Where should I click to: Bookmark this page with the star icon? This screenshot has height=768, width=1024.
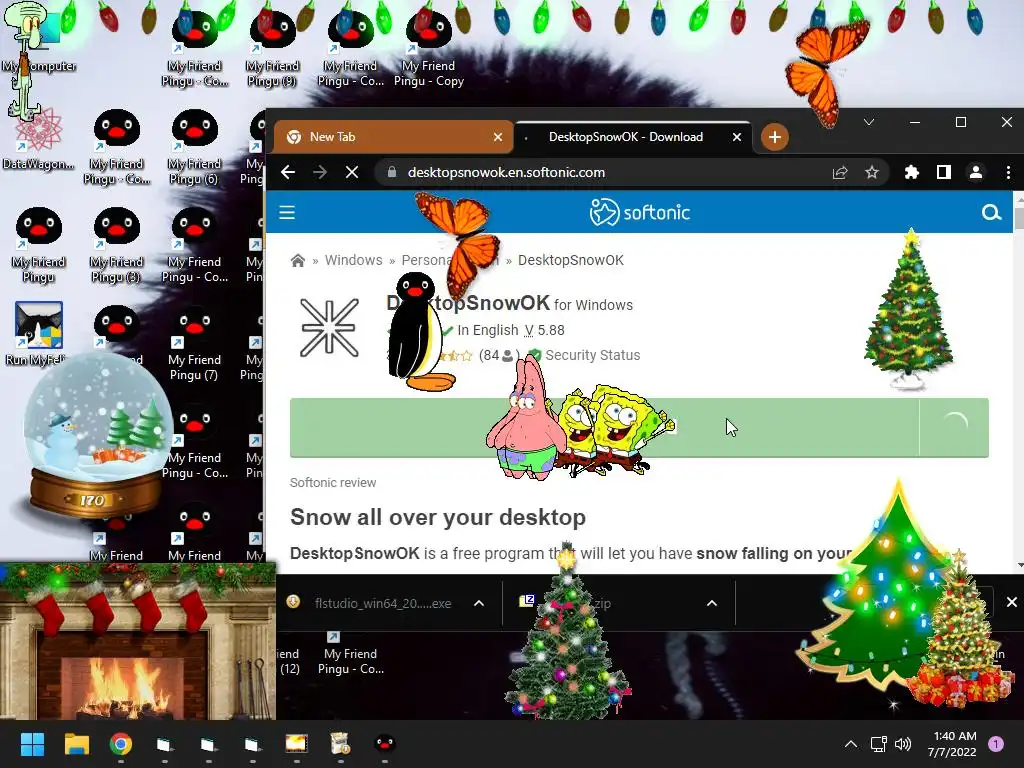tap(872, 172)
